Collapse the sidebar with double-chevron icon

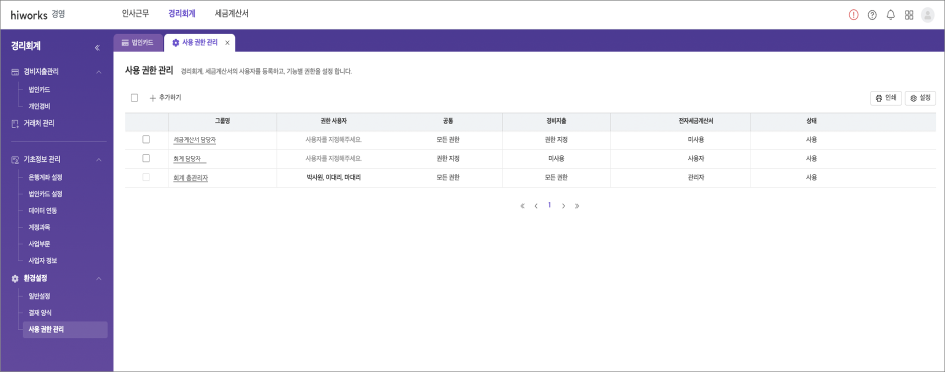tap(97, 48)
